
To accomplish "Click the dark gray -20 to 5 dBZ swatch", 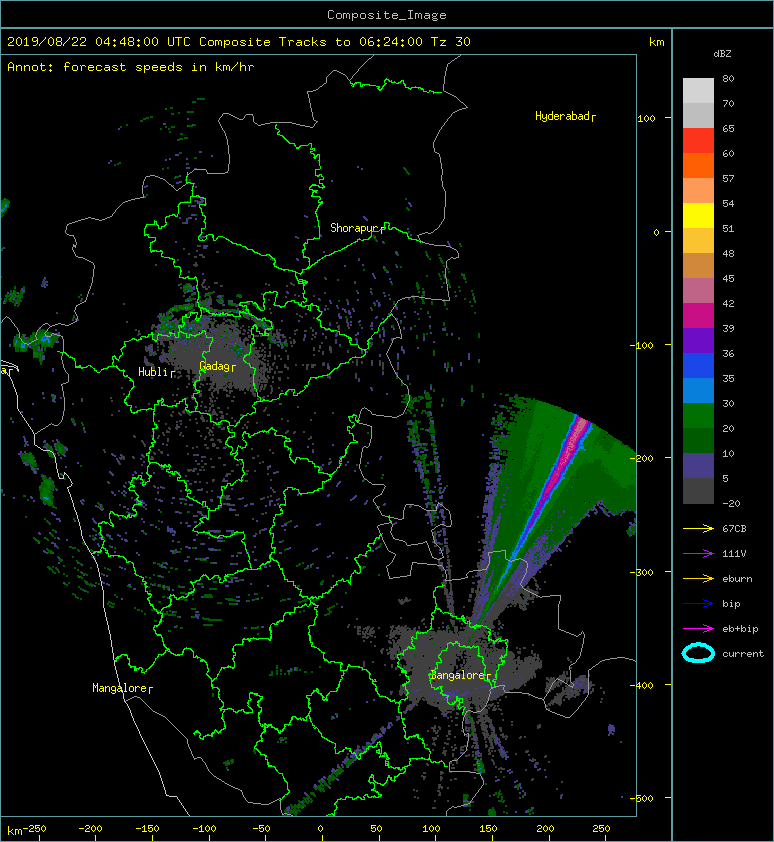I will (698, 491).
